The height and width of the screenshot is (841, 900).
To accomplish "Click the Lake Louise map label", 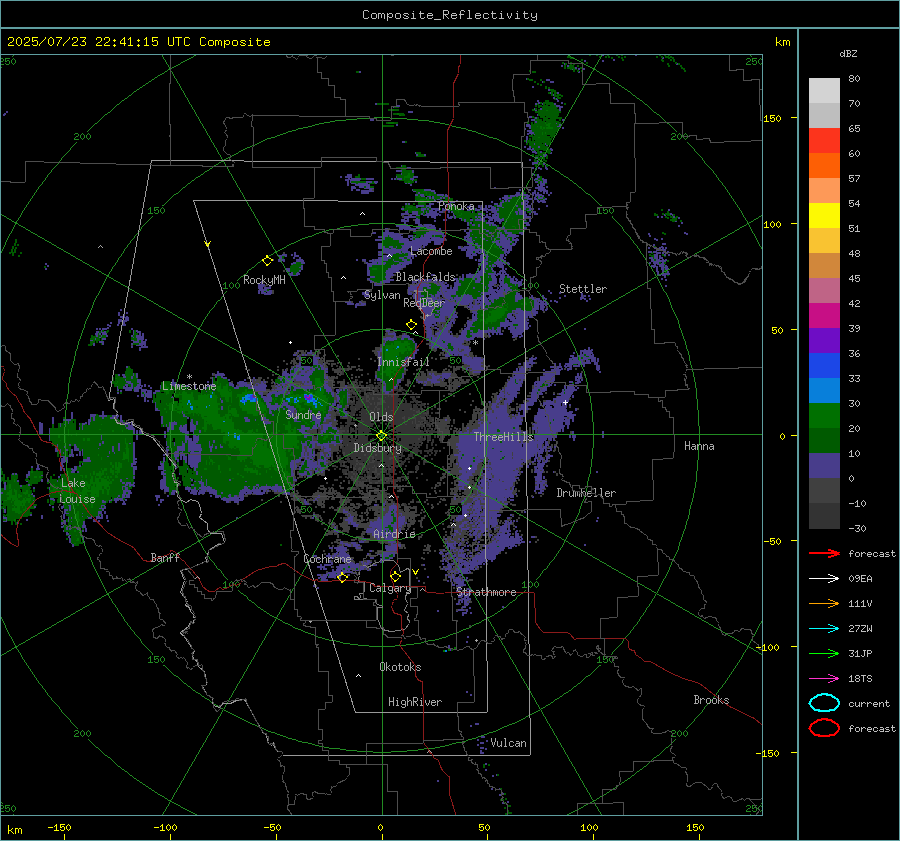I will tap(77, 491).
